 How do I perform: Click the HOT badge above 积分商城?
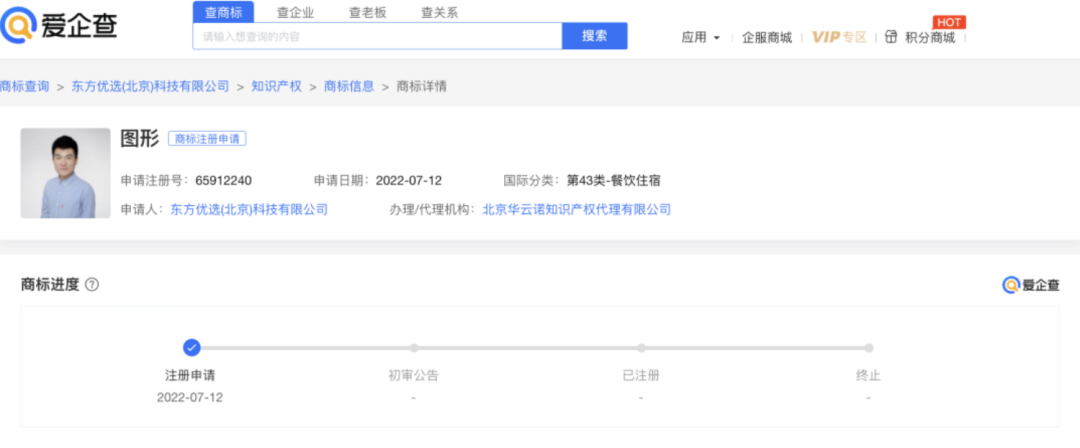point(949,22)
